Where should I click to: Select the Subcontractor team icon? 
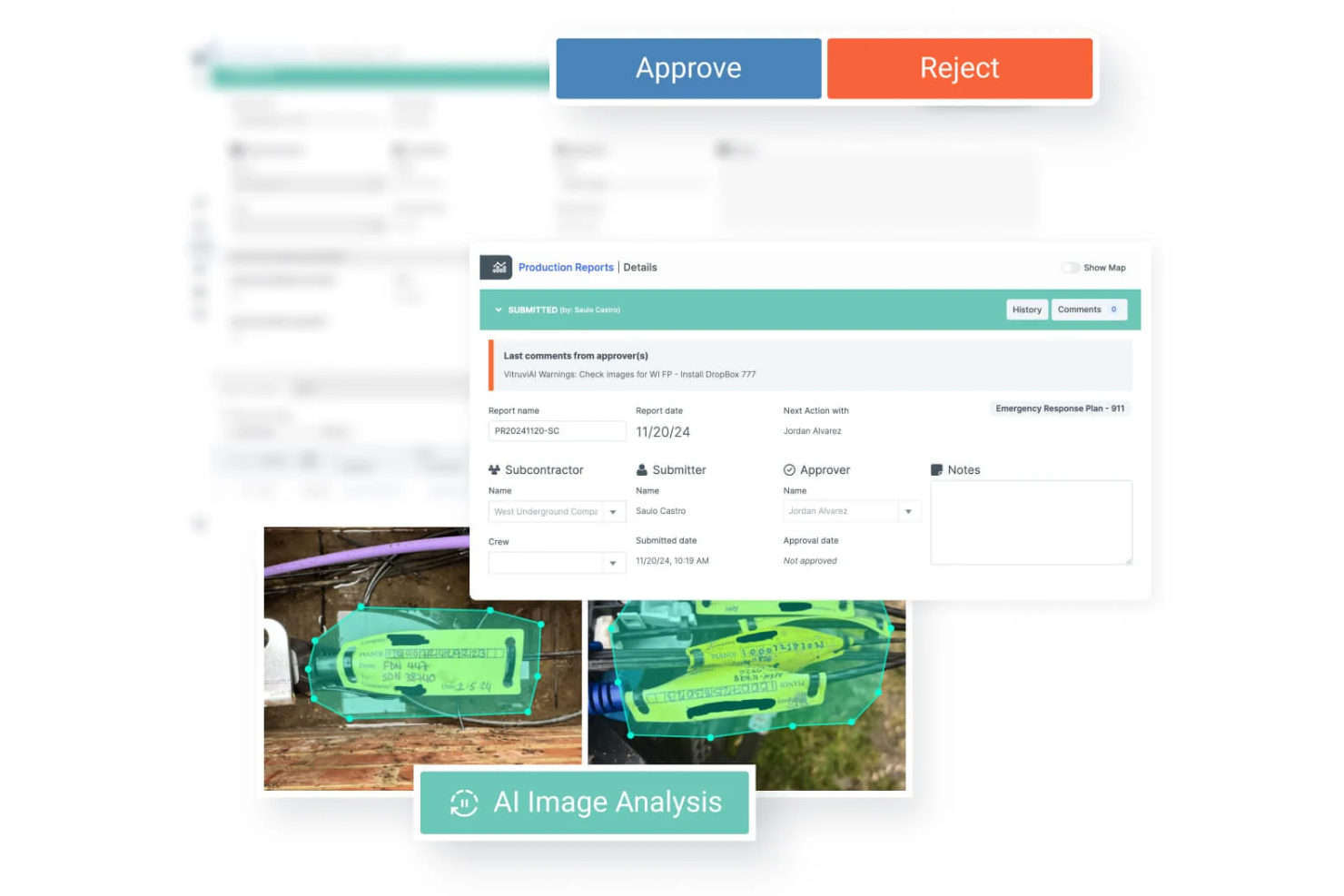(x=494, y=469)
